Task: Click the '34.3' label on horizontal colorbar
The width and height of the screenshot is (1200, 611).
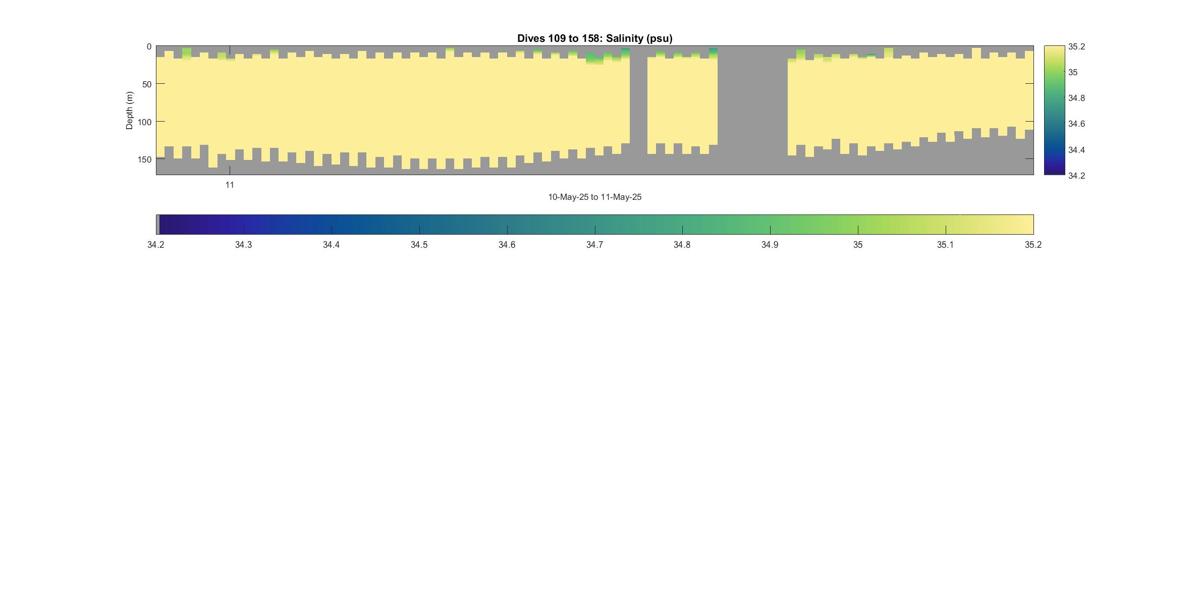Action: (x=243, y=245)
